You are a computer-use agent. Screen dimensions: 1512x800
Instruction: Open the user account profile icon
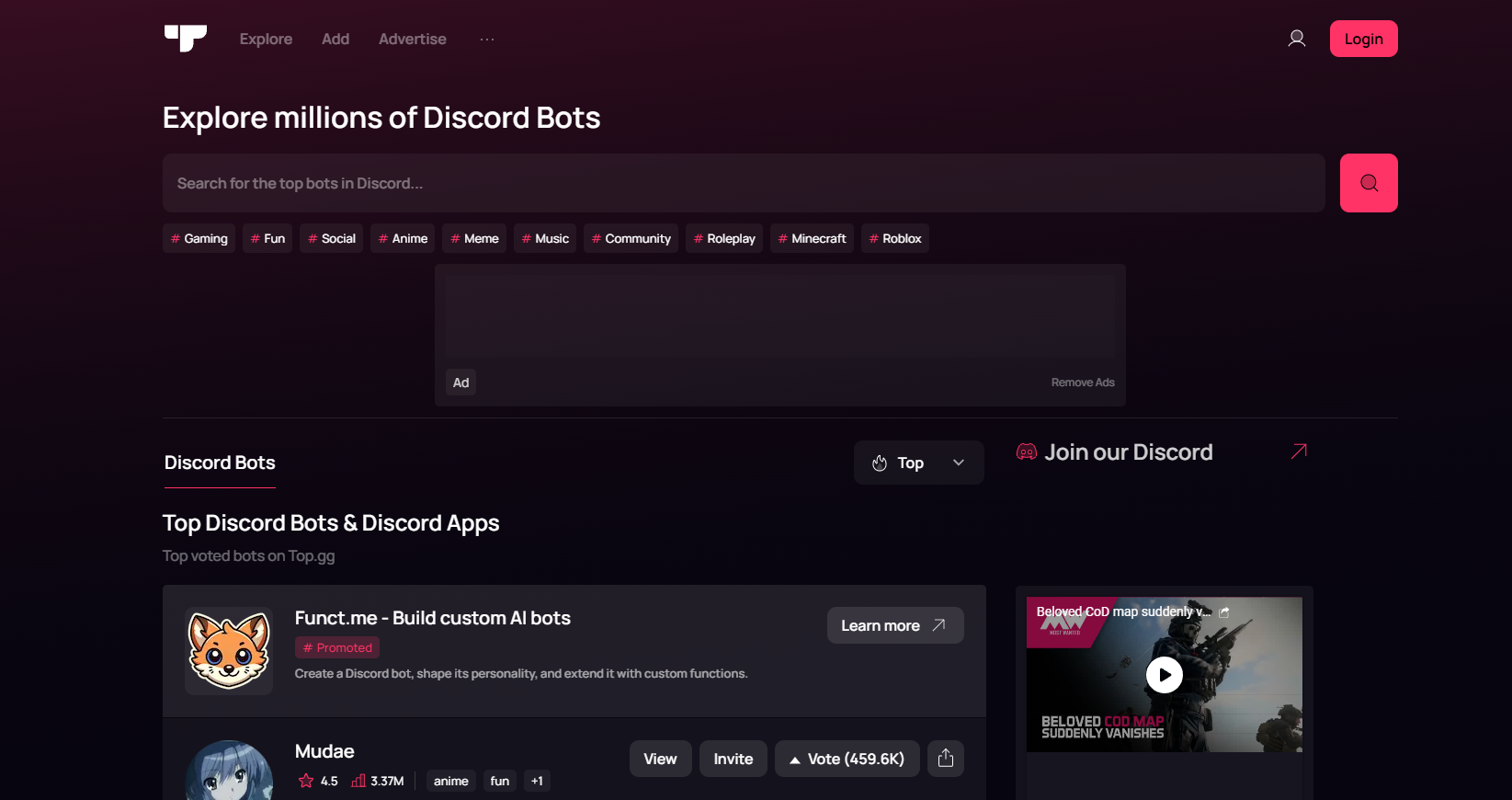tap(1297, 39)
